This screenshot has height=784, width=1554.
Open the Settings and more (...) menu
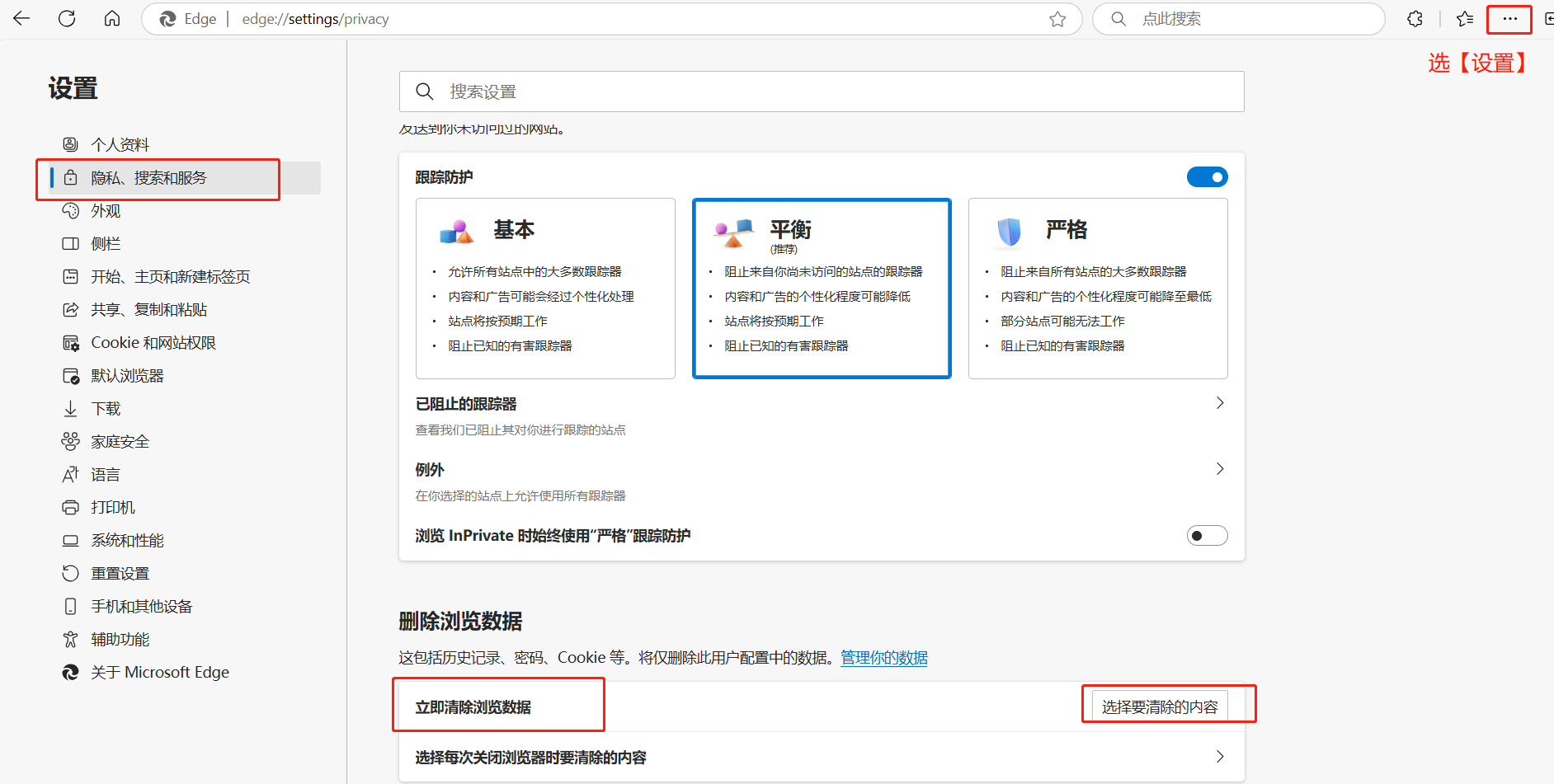pyautogui.click(x=1509, y=18)
